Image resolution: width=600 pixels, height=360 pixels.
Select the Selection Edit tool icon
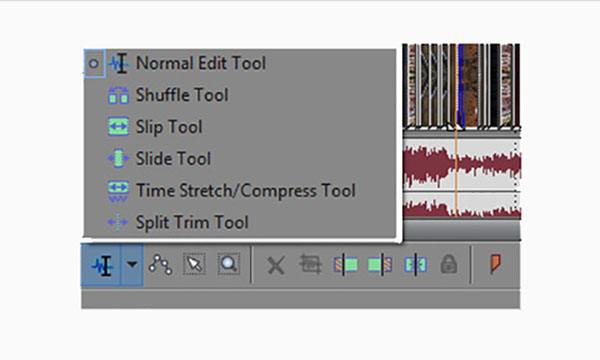coord(194,265)
